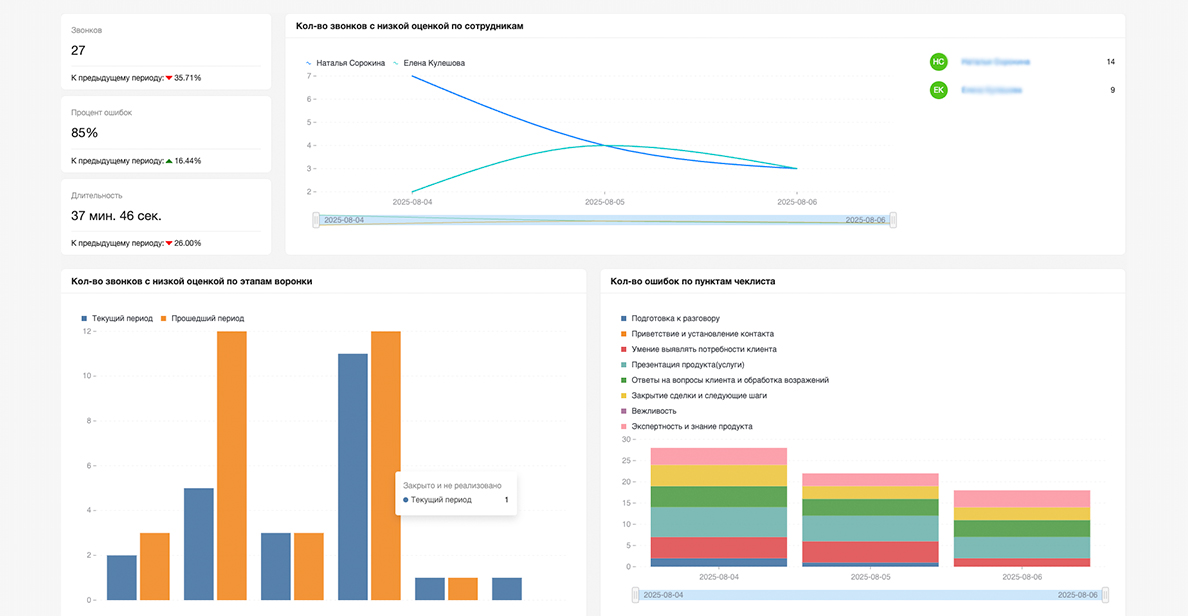Click the Звонков 27 stat card
The height and width of the screenshot is (616, 1188).
[166, 52]
